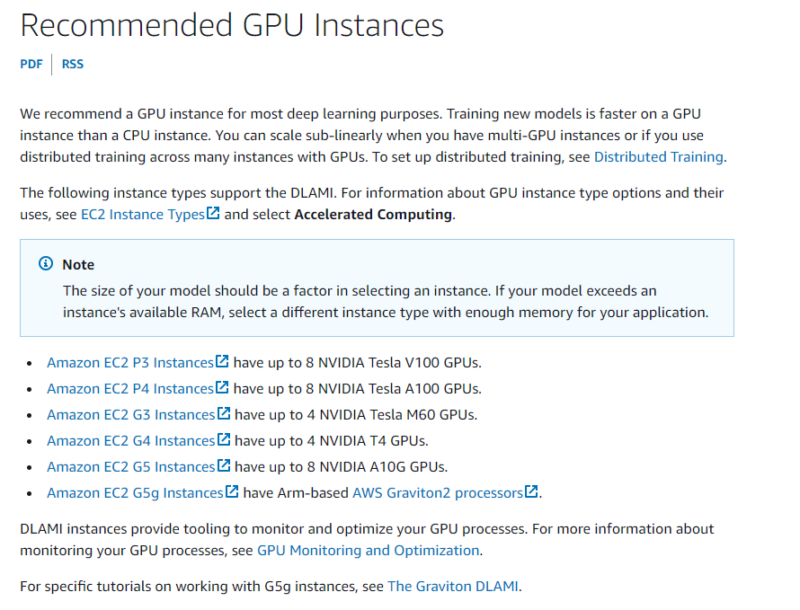The height and width of the screenshot is (610, 800).
Task: Click the external link icon after Amazon EC2 G4 Instances
Action: (x=223, y=440)
